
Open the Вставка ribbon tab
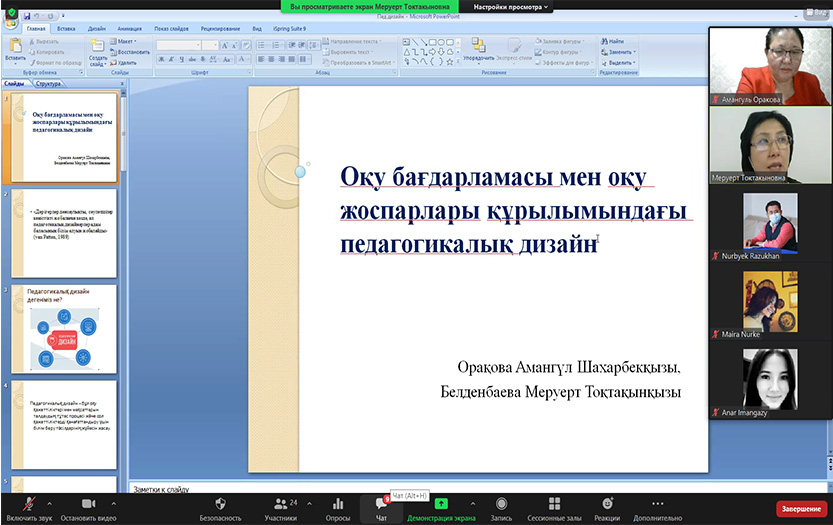coord(66,30)
